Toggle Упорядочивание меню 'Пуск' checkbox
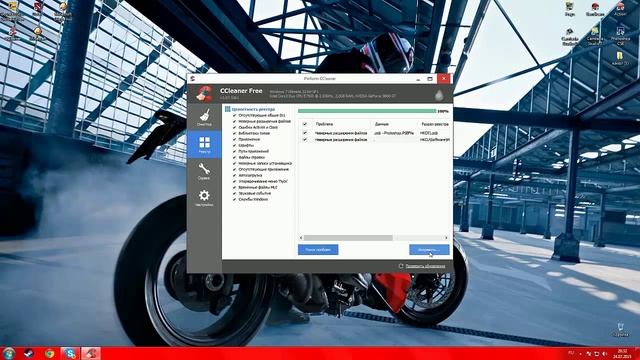Image resolution: width=640 pixels, height=360 pixels. (234, 181)
